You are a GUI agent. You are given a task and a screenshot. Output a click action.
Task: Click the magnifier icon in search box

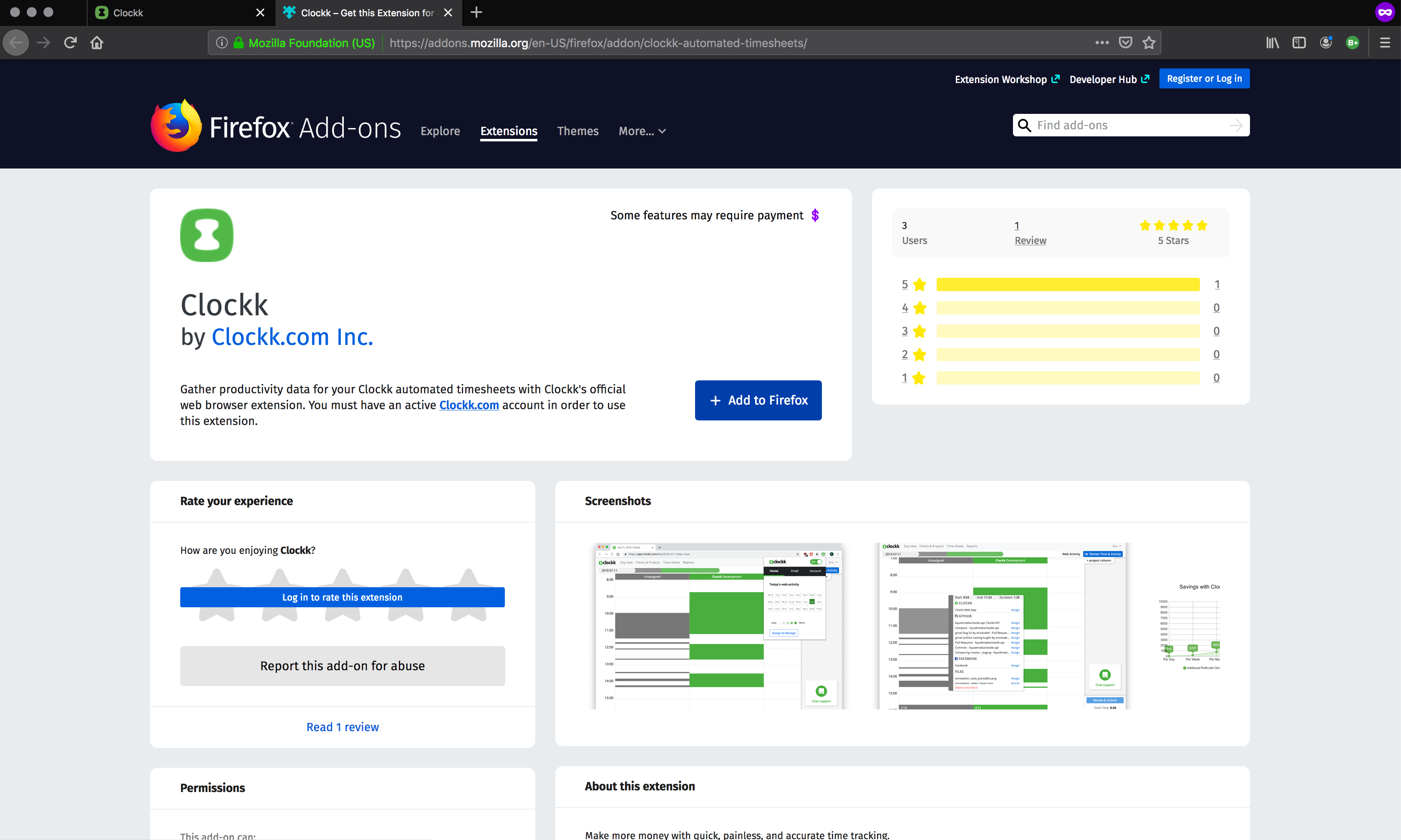(x=1025, y=125)
